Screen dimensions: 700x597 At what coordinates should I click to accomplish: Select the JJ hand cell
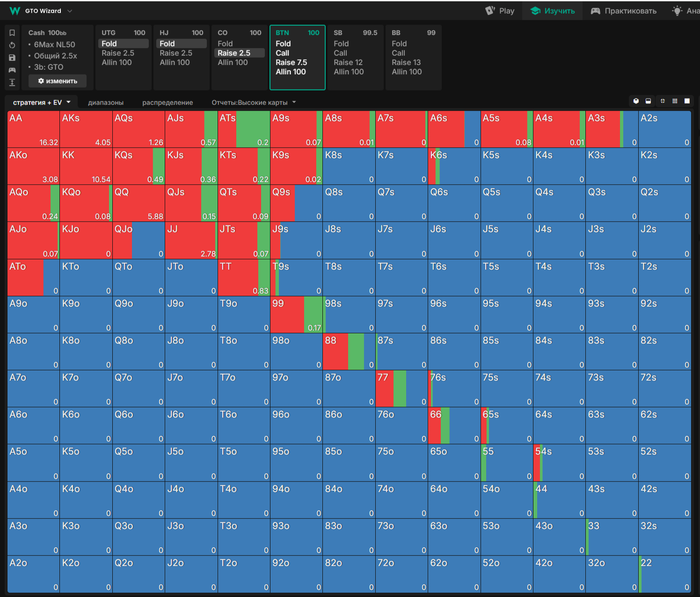click(x=191, y=241)
